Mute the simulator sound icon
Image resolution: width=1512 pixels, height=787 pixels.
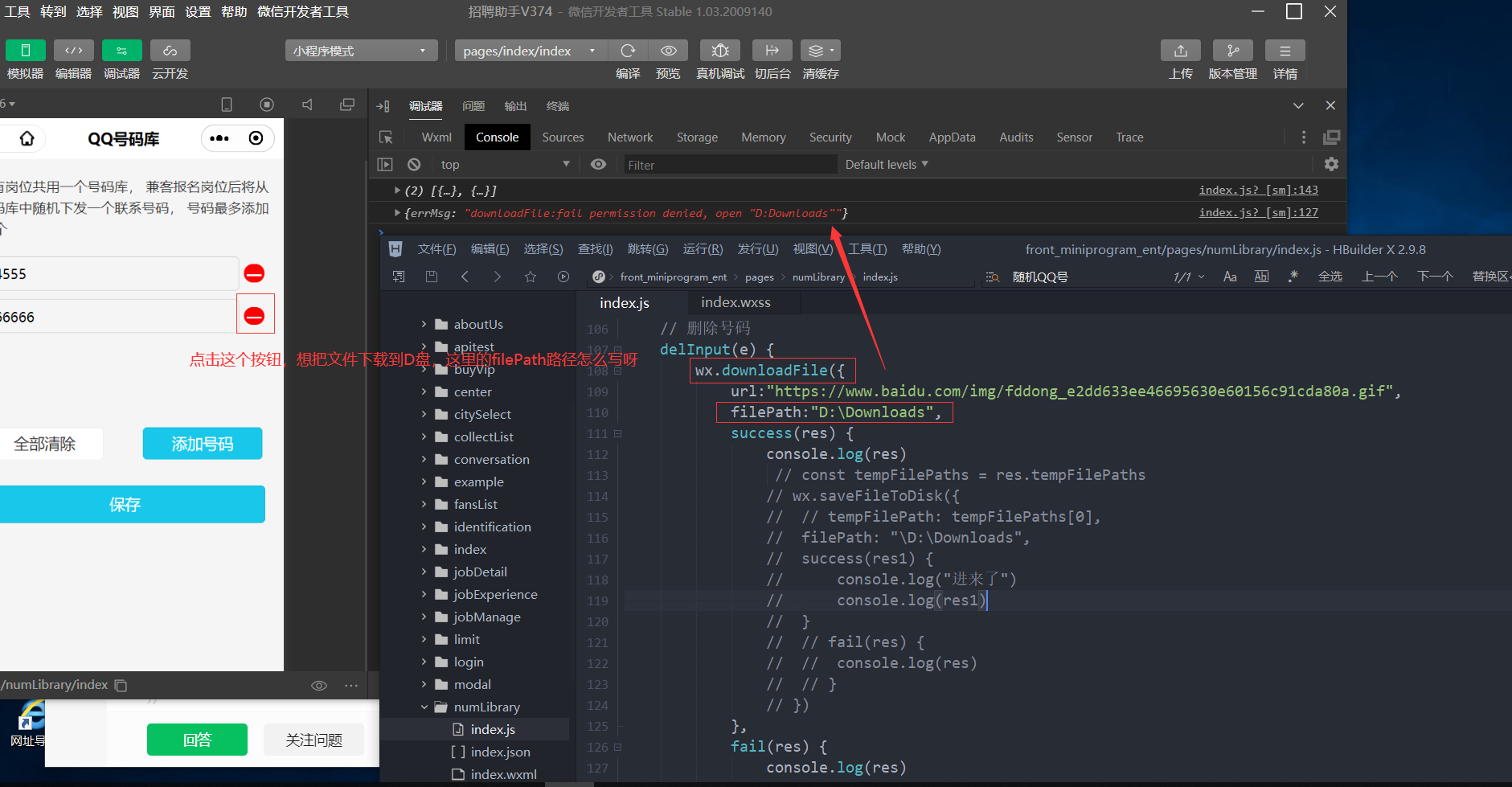pyautogui.click(x=307, y=105)
